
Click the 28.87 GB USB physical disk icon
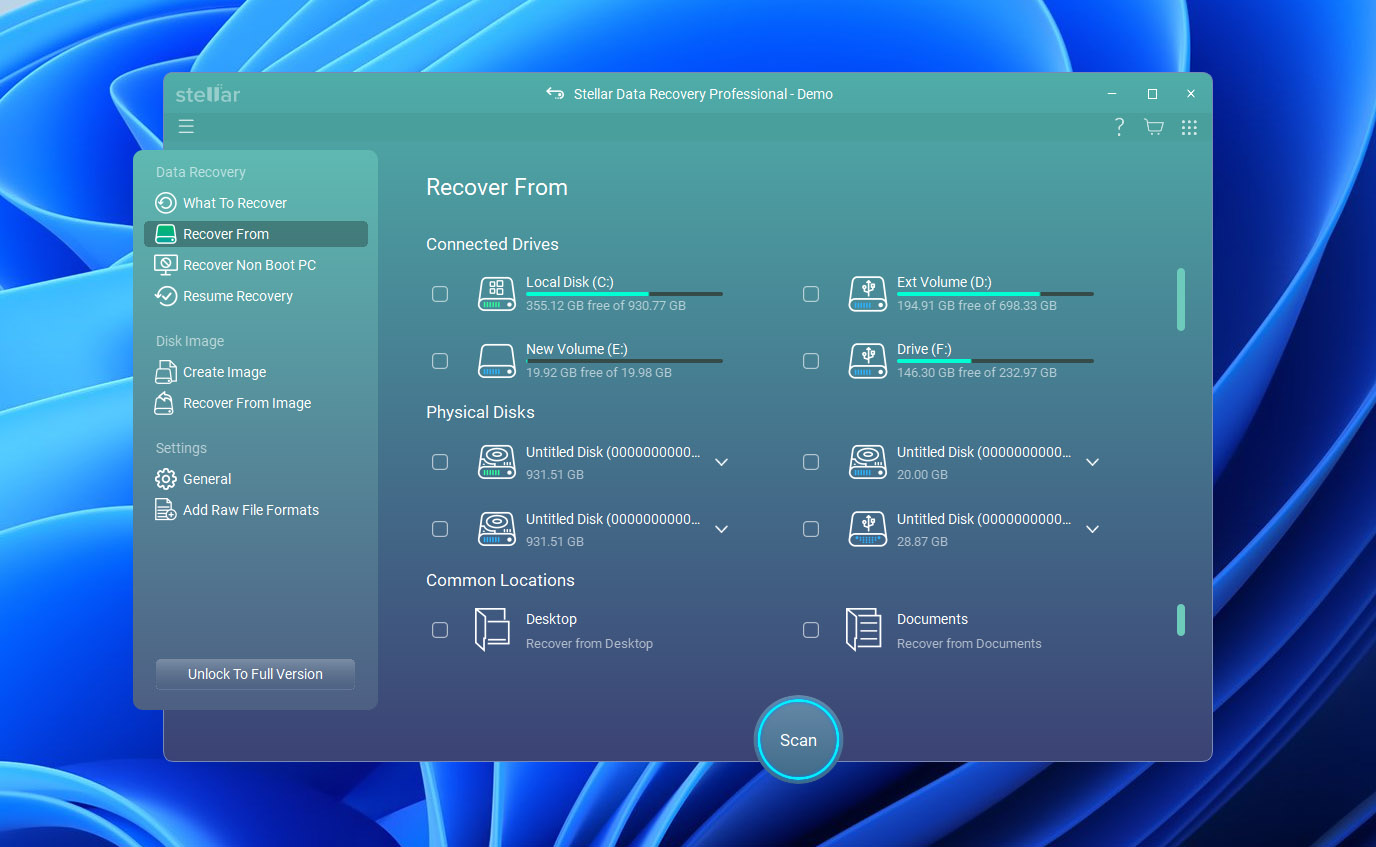click(868, 529)
